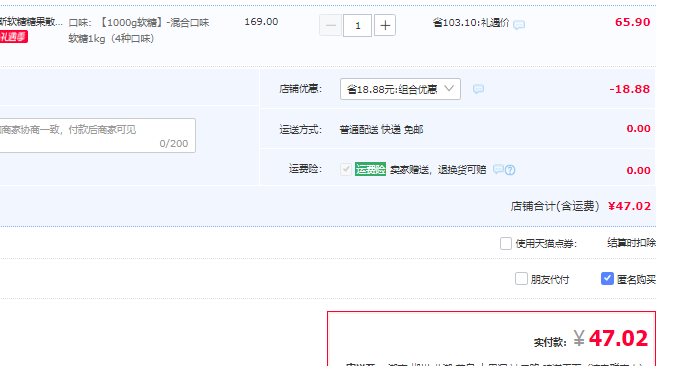Open comment bubble icon after 退换货可赔
The height and width of the screenshot is (366, 675).
[498, 169]
